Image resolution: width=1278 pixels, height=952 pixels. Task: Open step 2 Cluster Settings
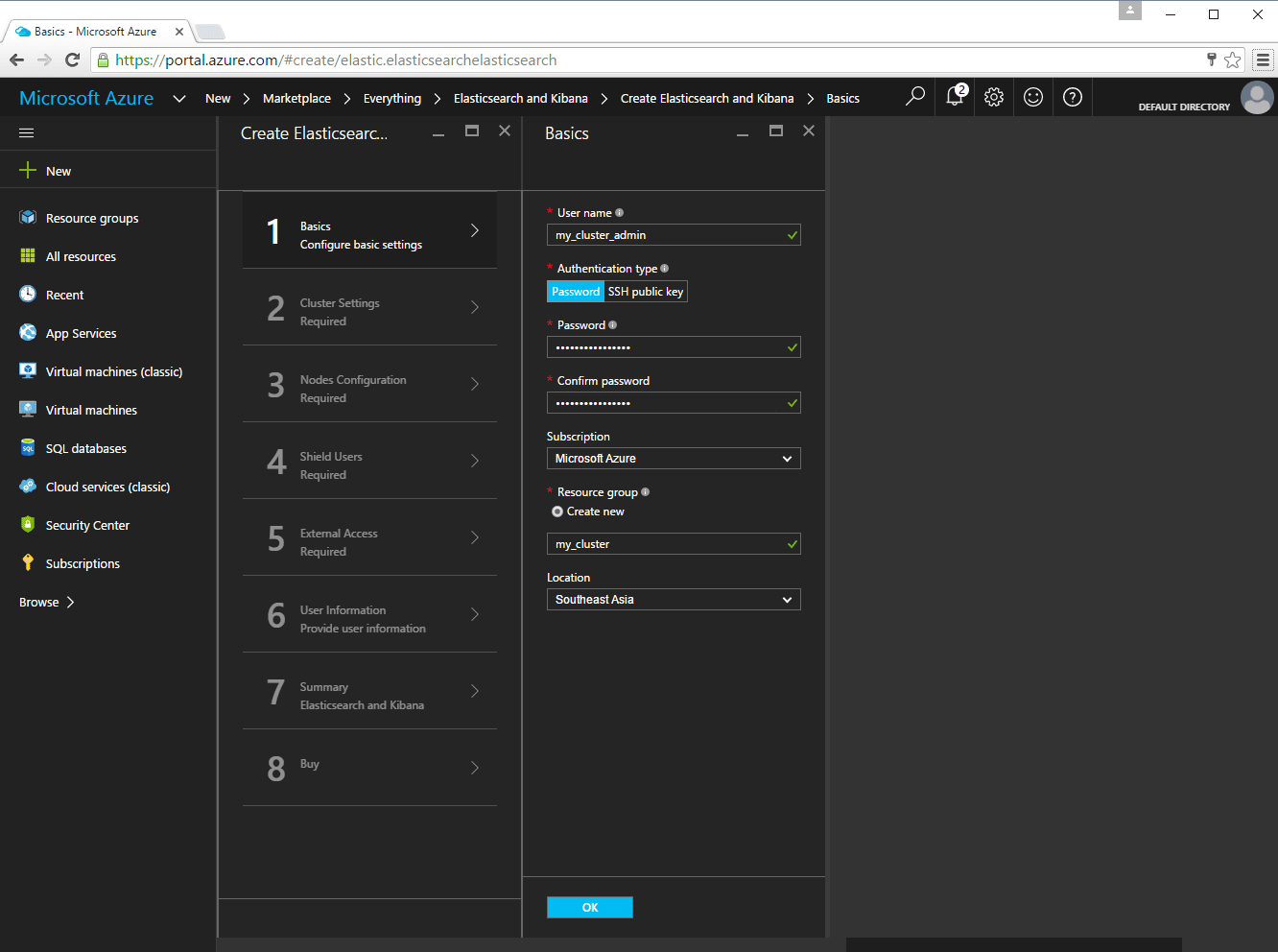369,307
